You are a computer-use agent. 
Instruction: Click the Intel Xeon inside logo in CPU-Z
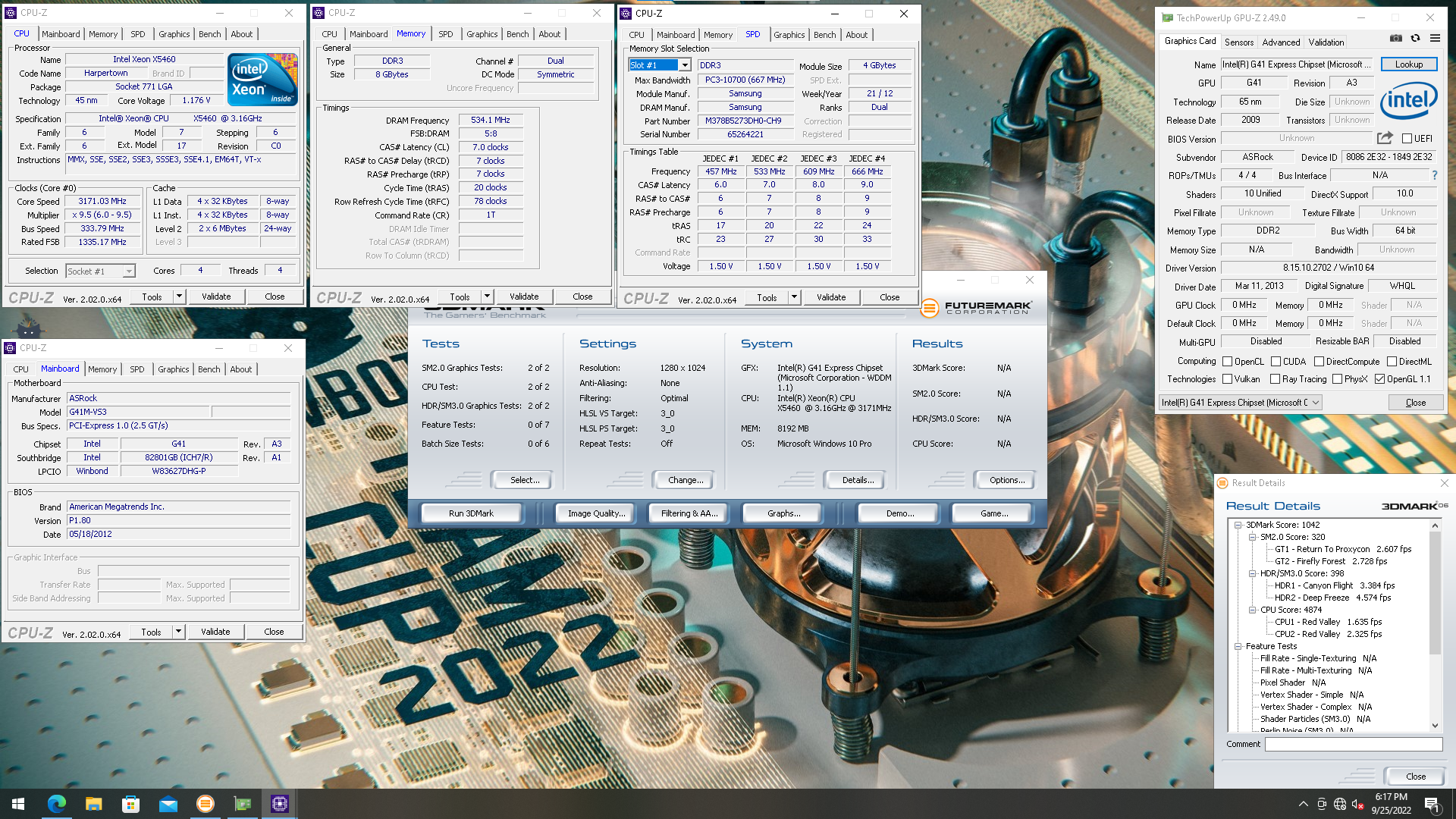262,80
